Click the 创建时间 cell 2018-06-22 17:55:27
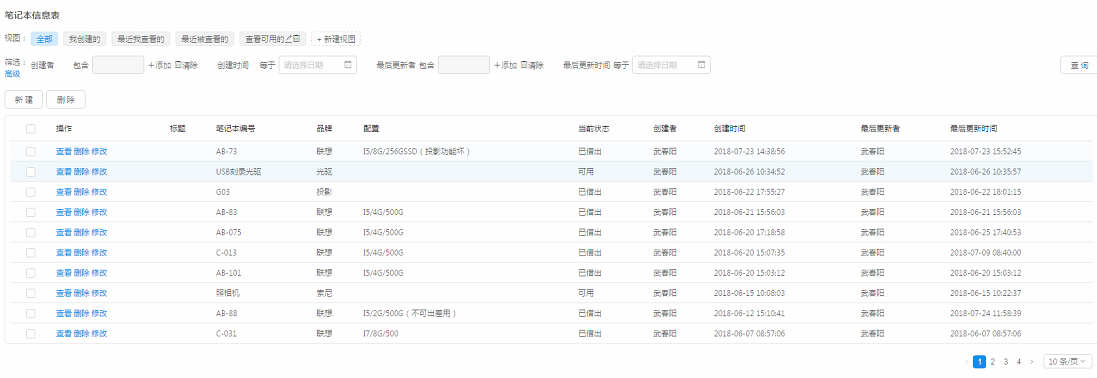The image size is (1097, 378). pyautogui.click(x=749, y=192)
